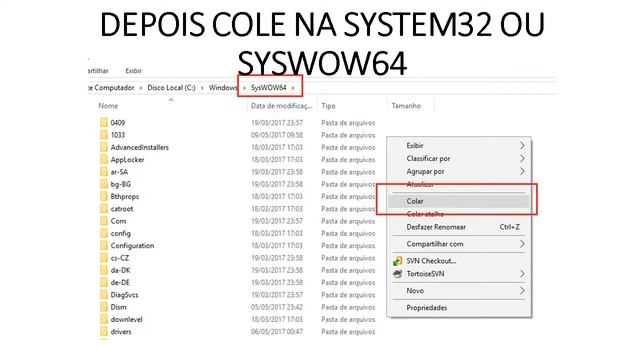
Task: Expand the TortoiseSVN submenu arrow
Action: [x=522, y=274]
